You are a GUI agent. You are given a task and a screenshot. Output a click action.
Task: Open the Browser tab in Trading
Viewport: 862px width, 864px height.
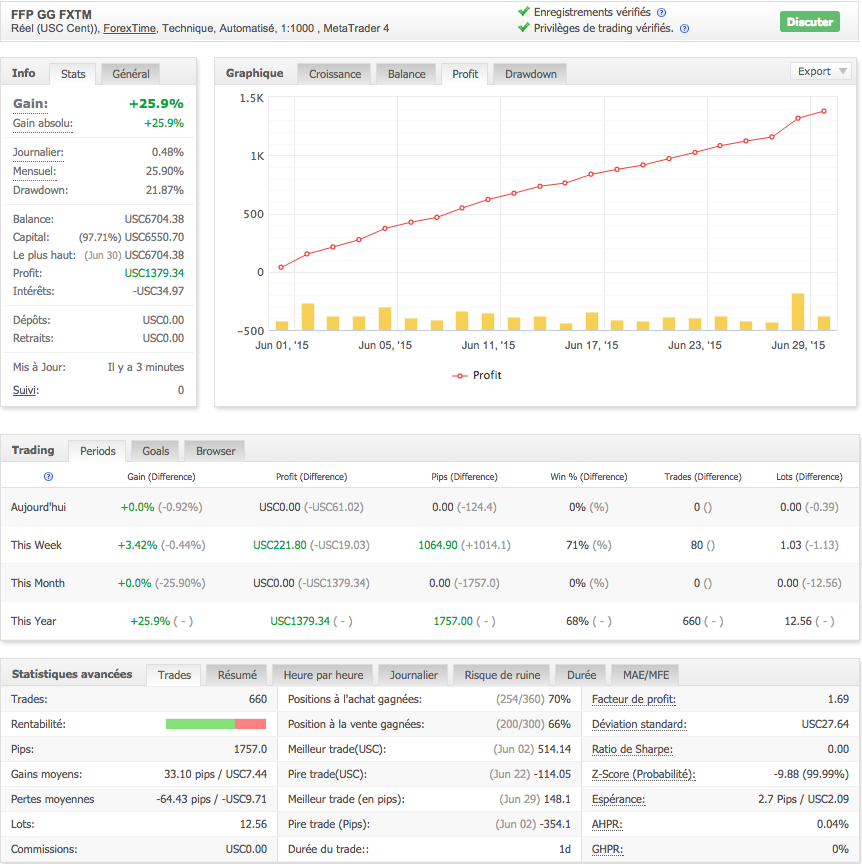215,451
